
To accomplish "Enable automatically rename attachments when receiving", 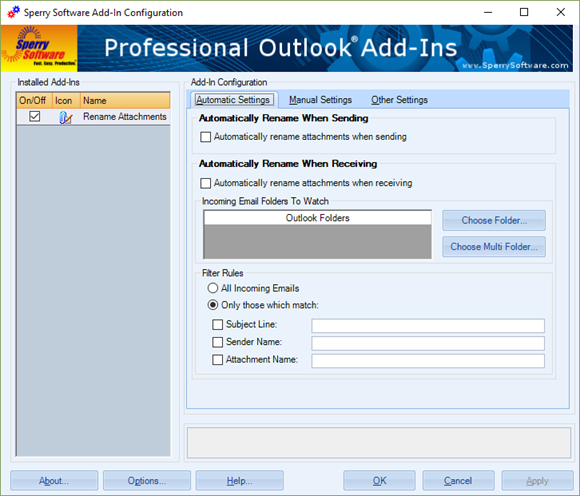I will [x=205, y=183].
